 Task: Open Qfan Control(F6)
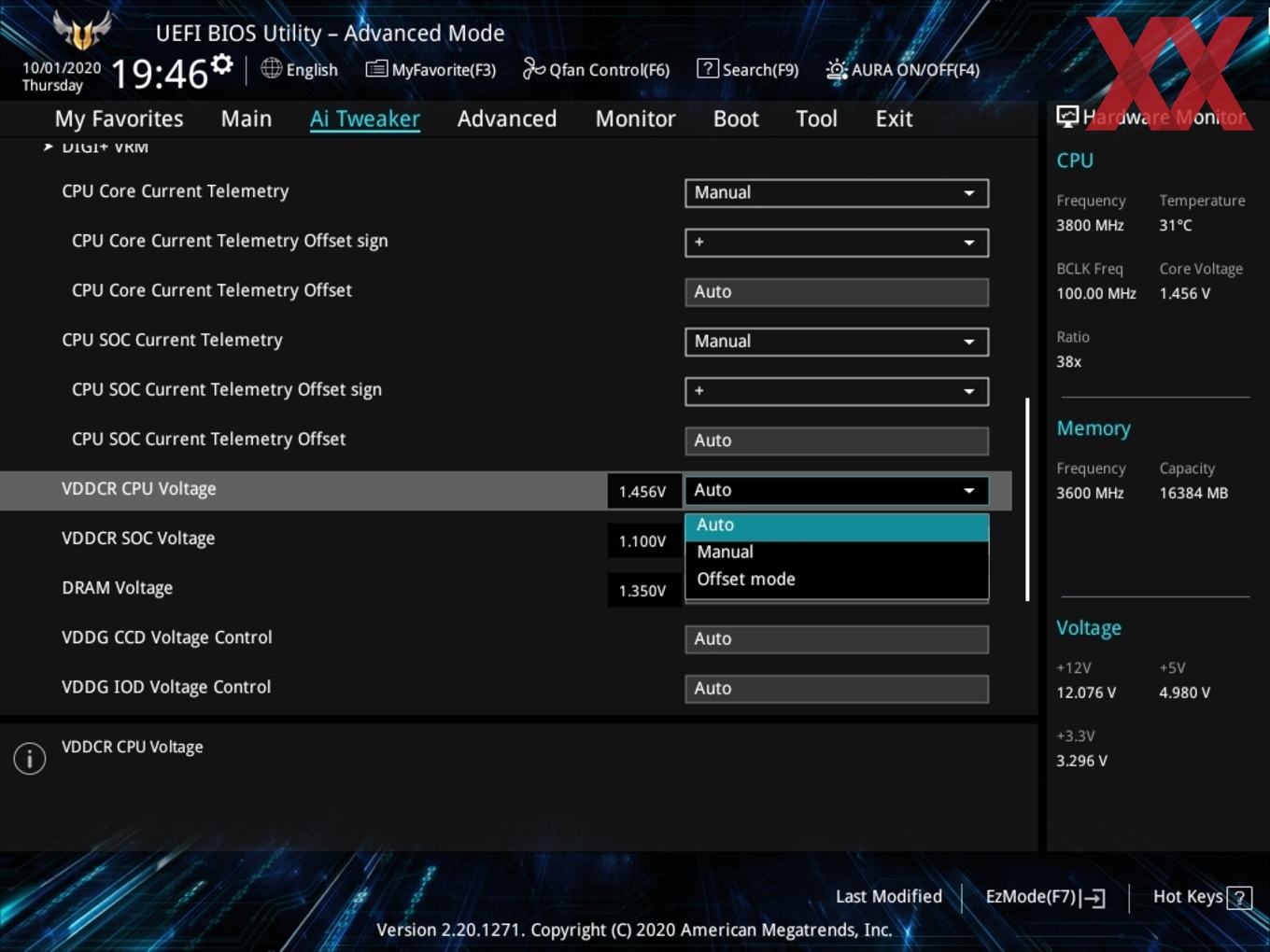tap(596, 69)
